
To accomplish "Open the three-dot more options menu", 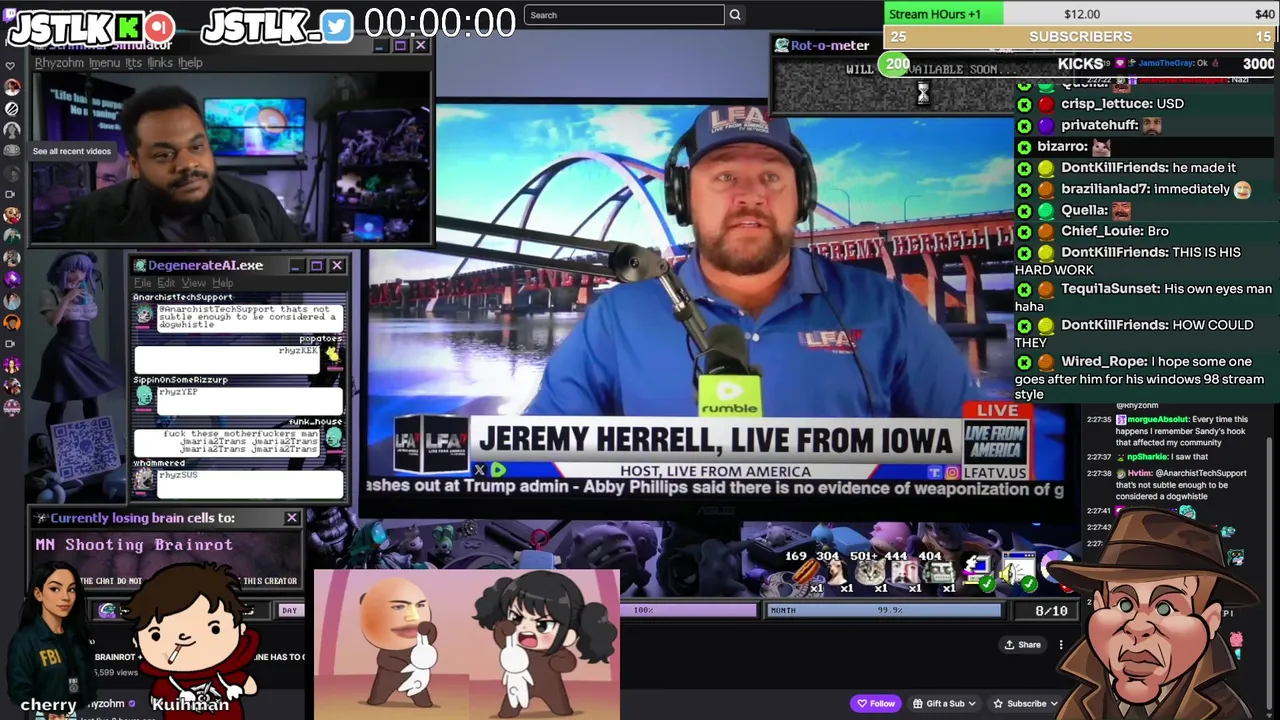I will point(1061,645).
